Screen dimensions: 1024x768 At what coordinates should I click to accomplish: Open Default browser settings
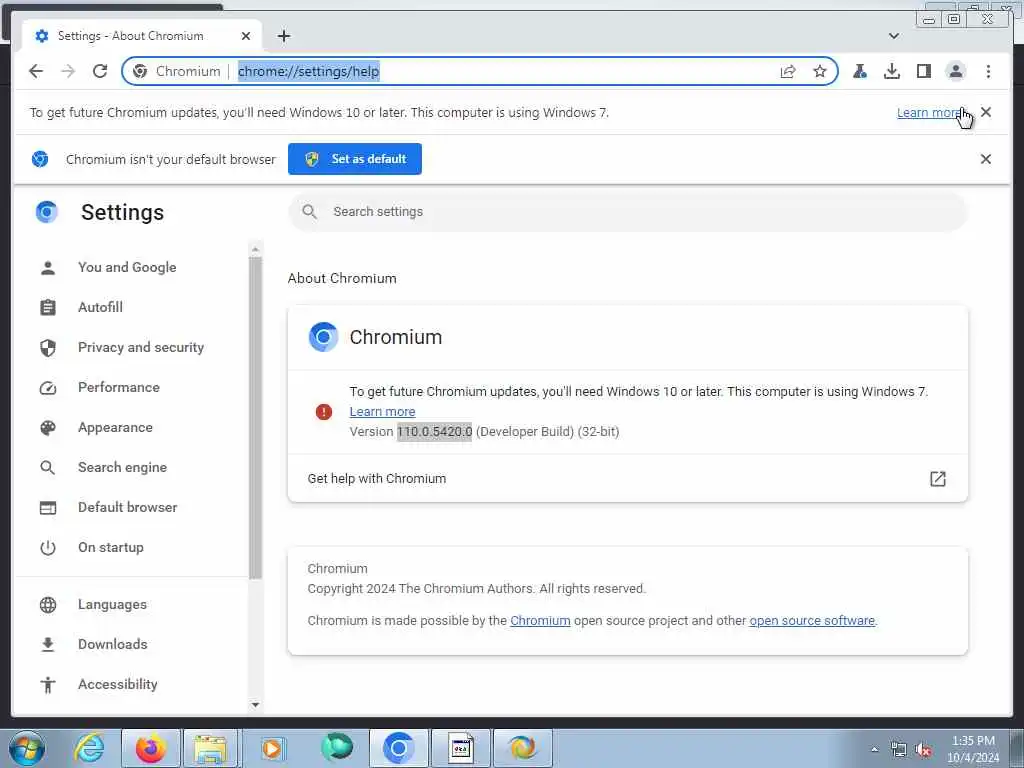tap(127, 507)
